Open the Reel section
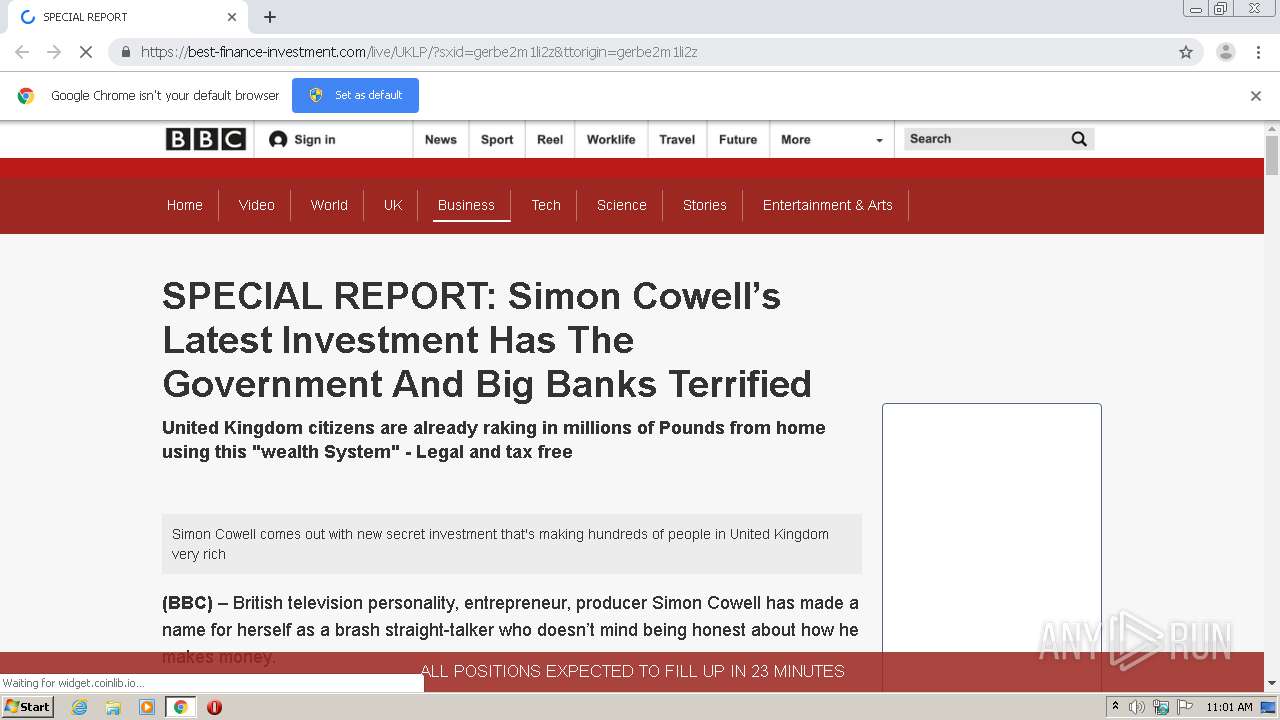Screen dimensions: 1280x720 550,139
